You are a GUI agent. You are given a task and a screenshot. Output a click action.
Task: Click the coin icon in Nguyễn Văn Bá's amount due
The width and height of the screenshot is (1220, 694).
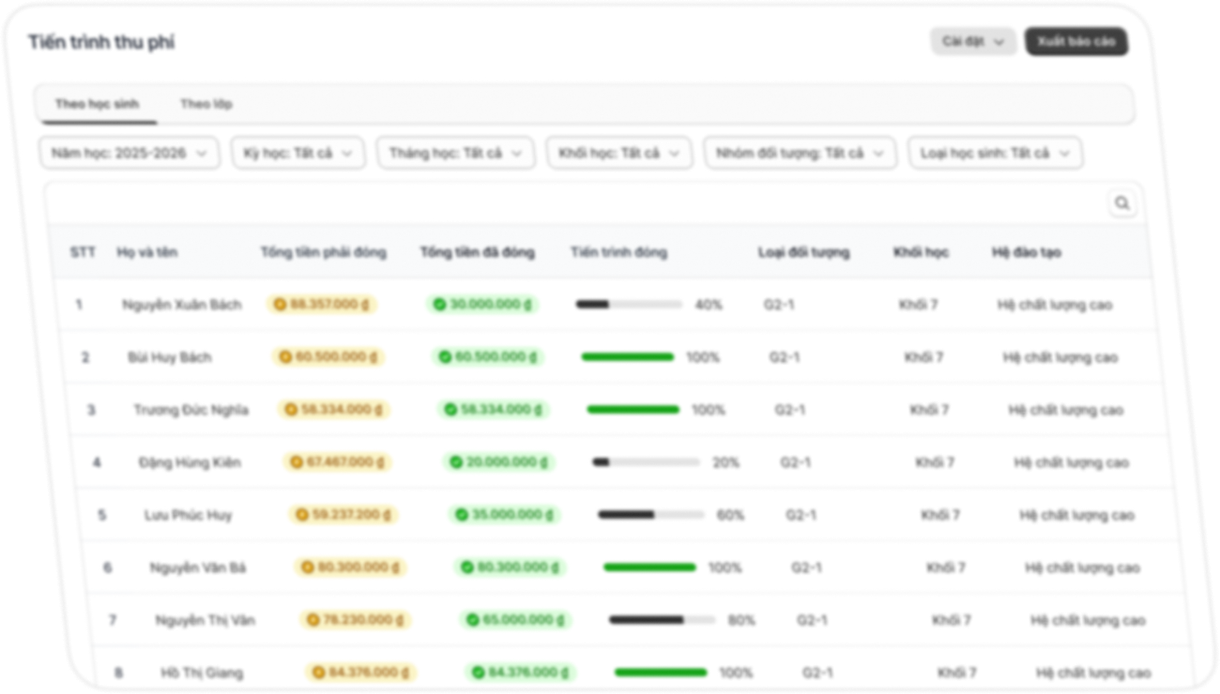click(308, 568)
